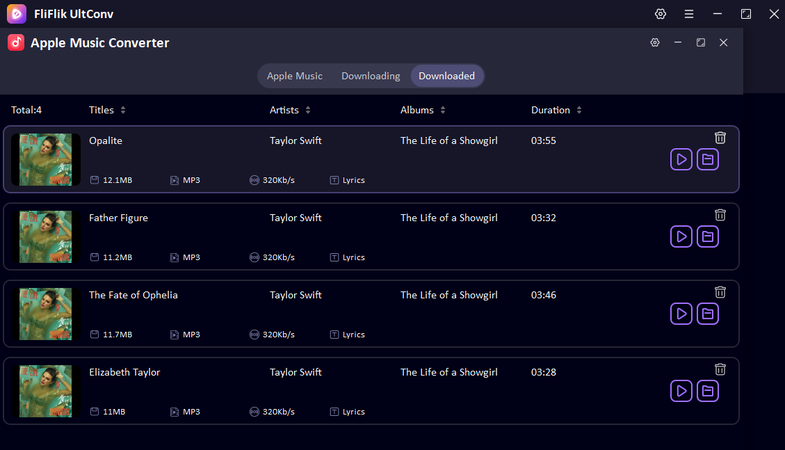Click the Opalite album cover thumbnail
This screenshot has width=785, height=450.
pos(45,160)
